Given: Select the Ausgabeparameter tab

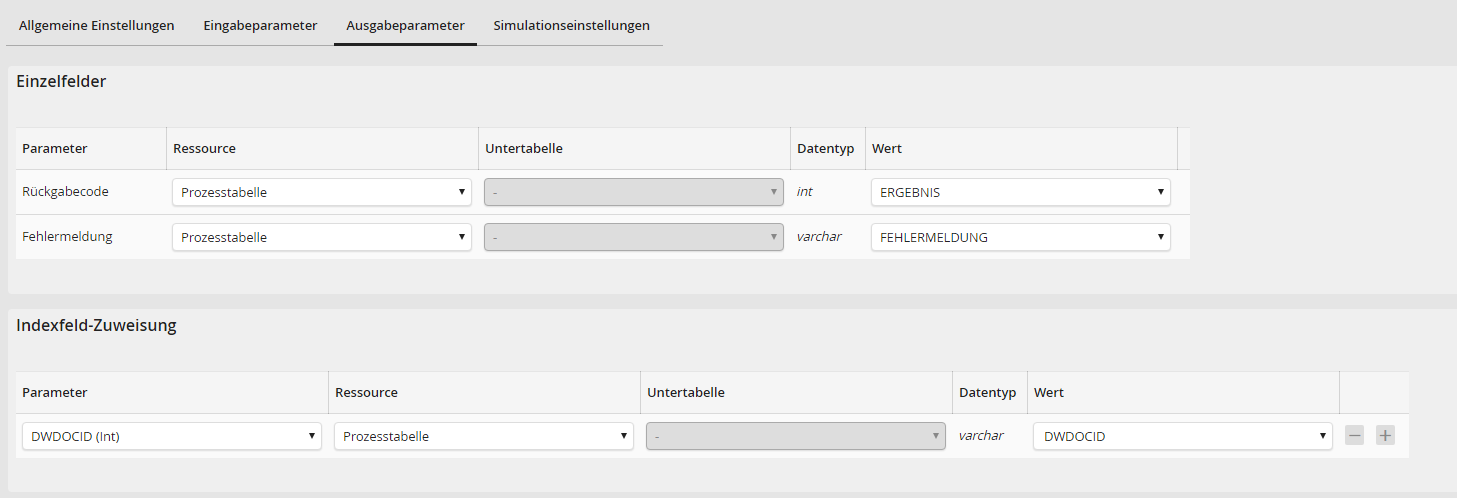Looking at the screenshot, I should point(405,25).
